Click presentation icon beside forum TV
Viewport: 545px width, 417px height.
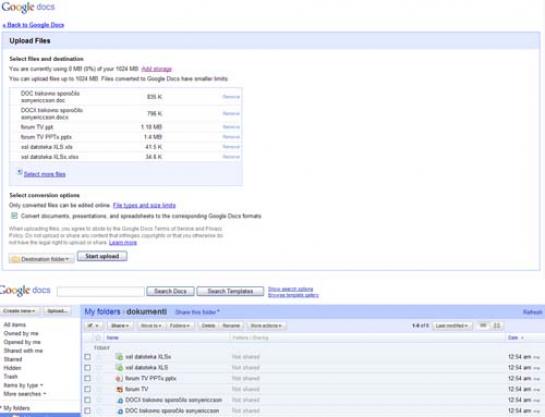pos(119,389)
